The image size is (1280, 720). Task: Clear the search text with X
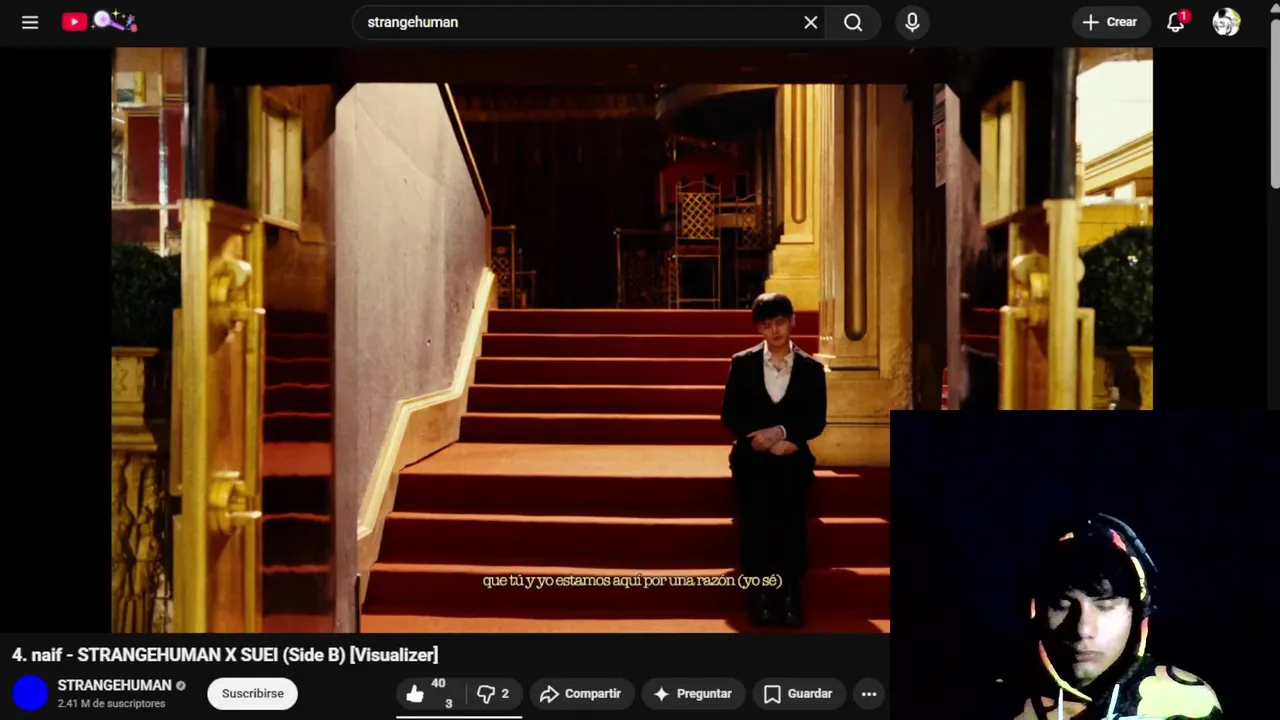click(x=811, y=22)
